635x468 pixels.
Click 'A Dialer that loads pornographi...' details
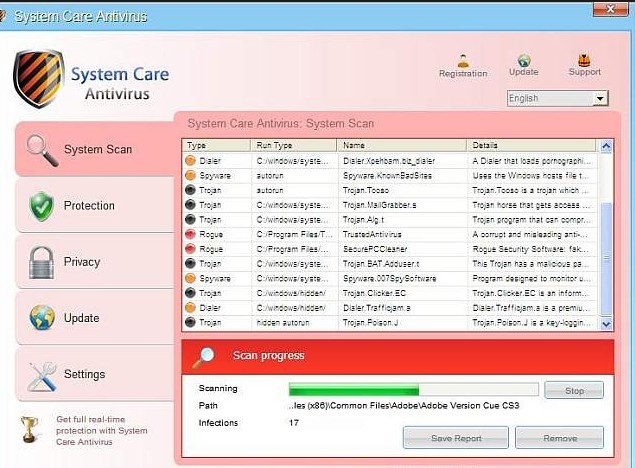coord(531,161)
